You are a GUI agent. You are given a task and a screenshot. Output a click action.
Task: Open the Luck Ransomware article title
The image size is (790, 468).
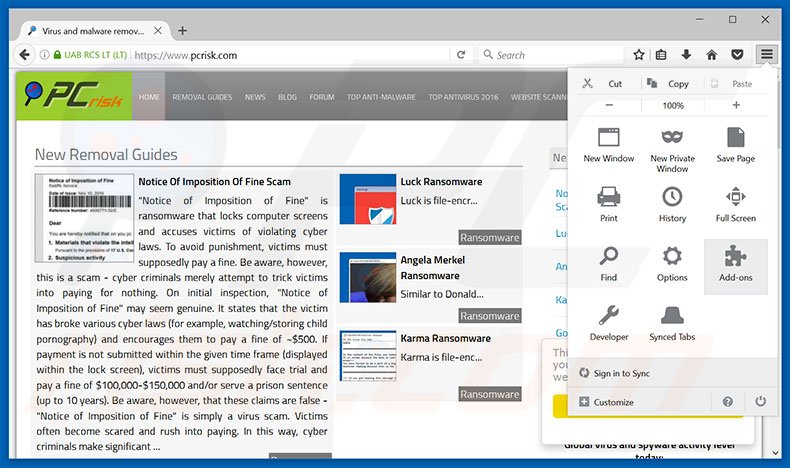pos(441,181)
